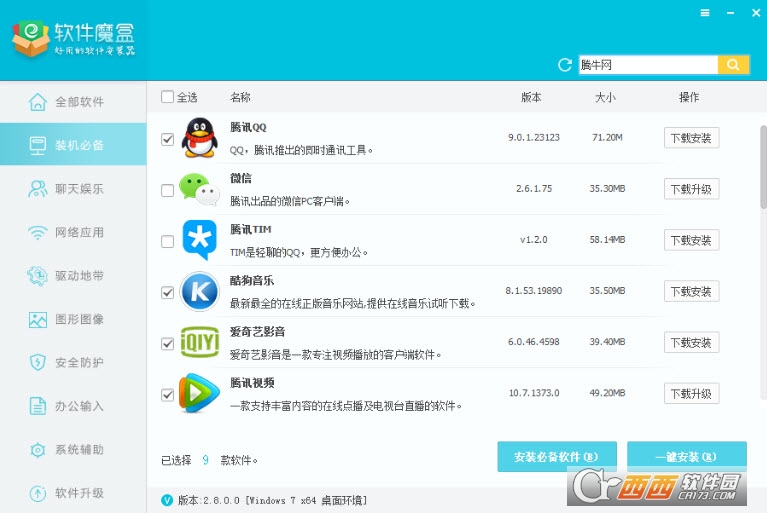The image size is (767, 516).
Task: Uncheck the 腾讯QQ checkbox
Action: [167, 139]
